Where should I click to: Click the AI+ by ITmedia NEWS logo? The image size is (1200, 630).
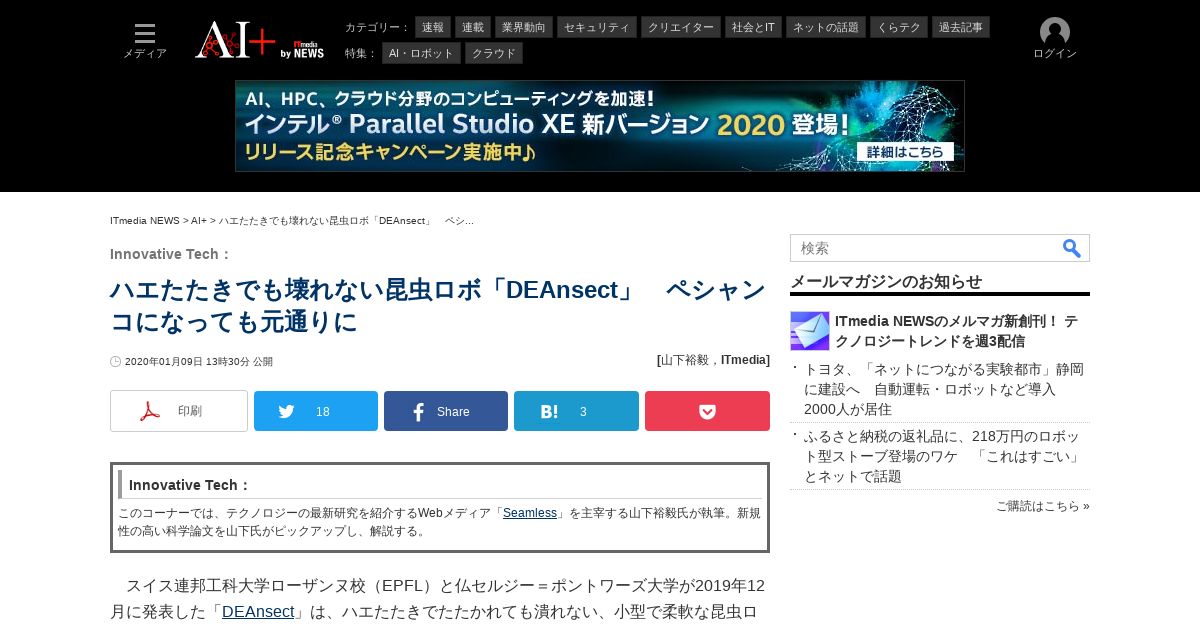tap(259, 40)
